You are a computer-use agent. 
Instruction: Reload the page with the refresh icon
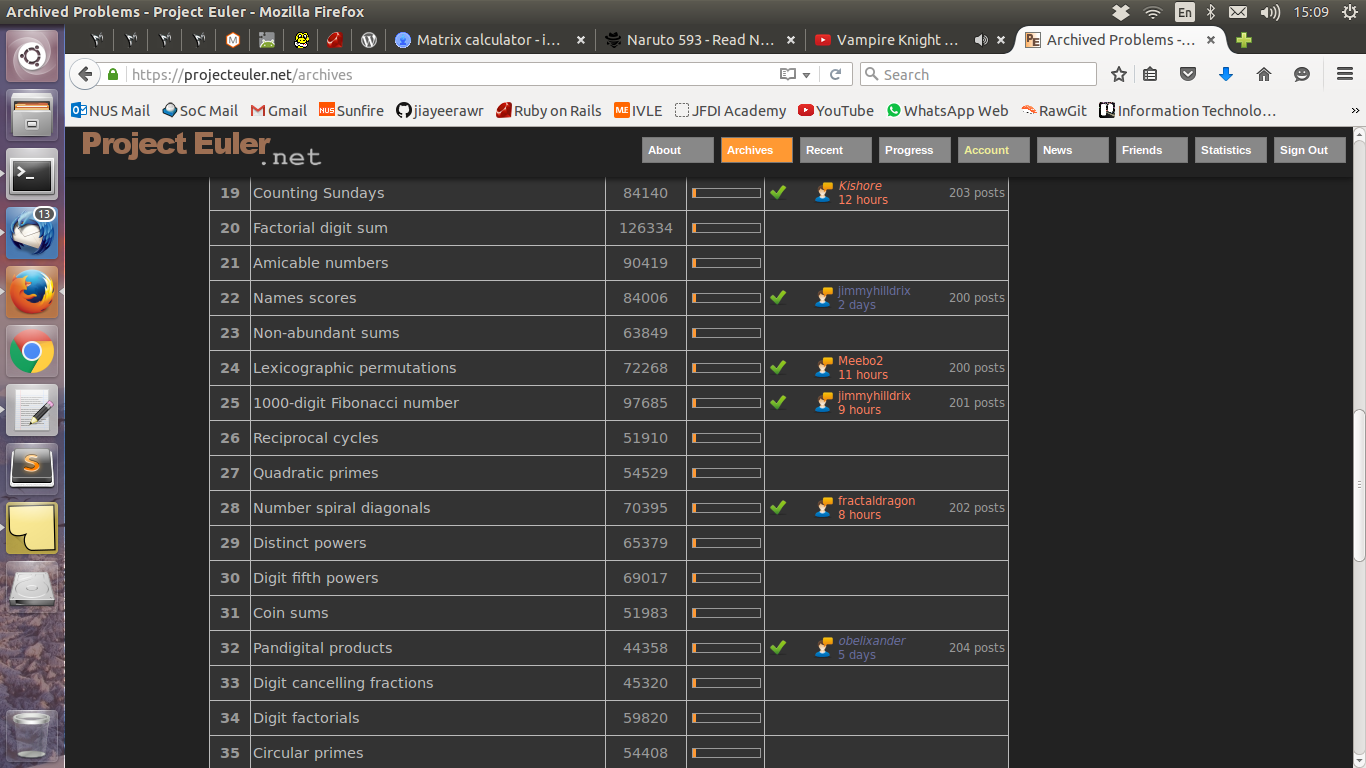click(835, 74)
